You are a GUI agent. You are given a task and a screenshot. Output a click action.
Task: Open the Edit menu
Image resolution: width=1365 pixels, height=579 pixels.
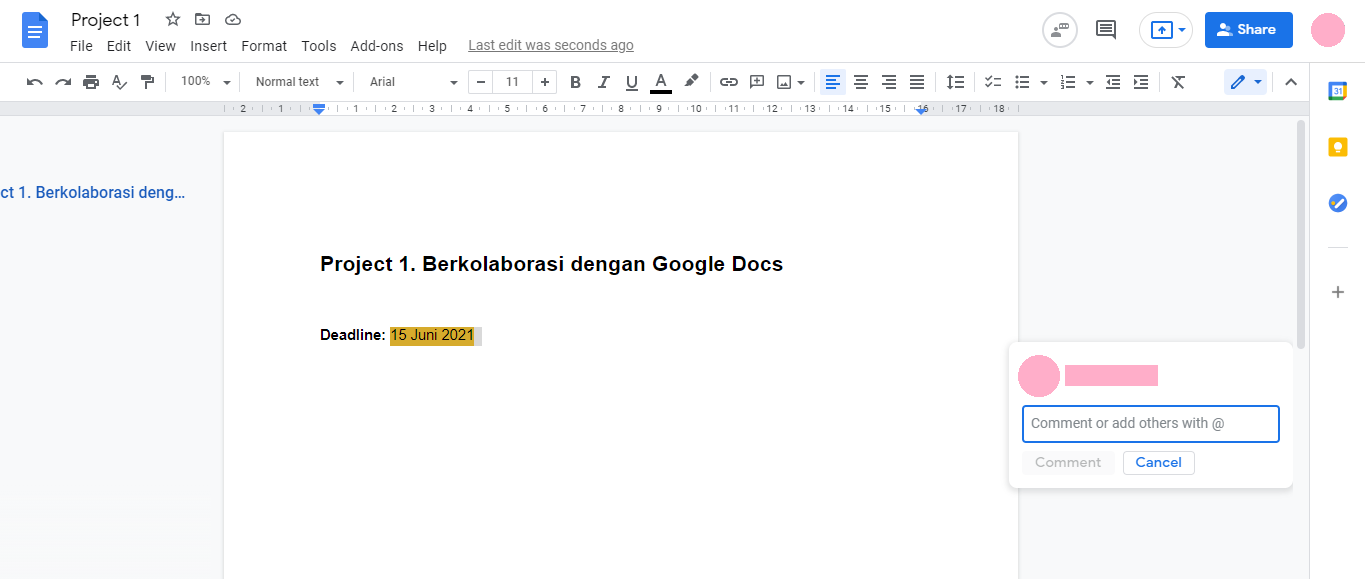119,46
